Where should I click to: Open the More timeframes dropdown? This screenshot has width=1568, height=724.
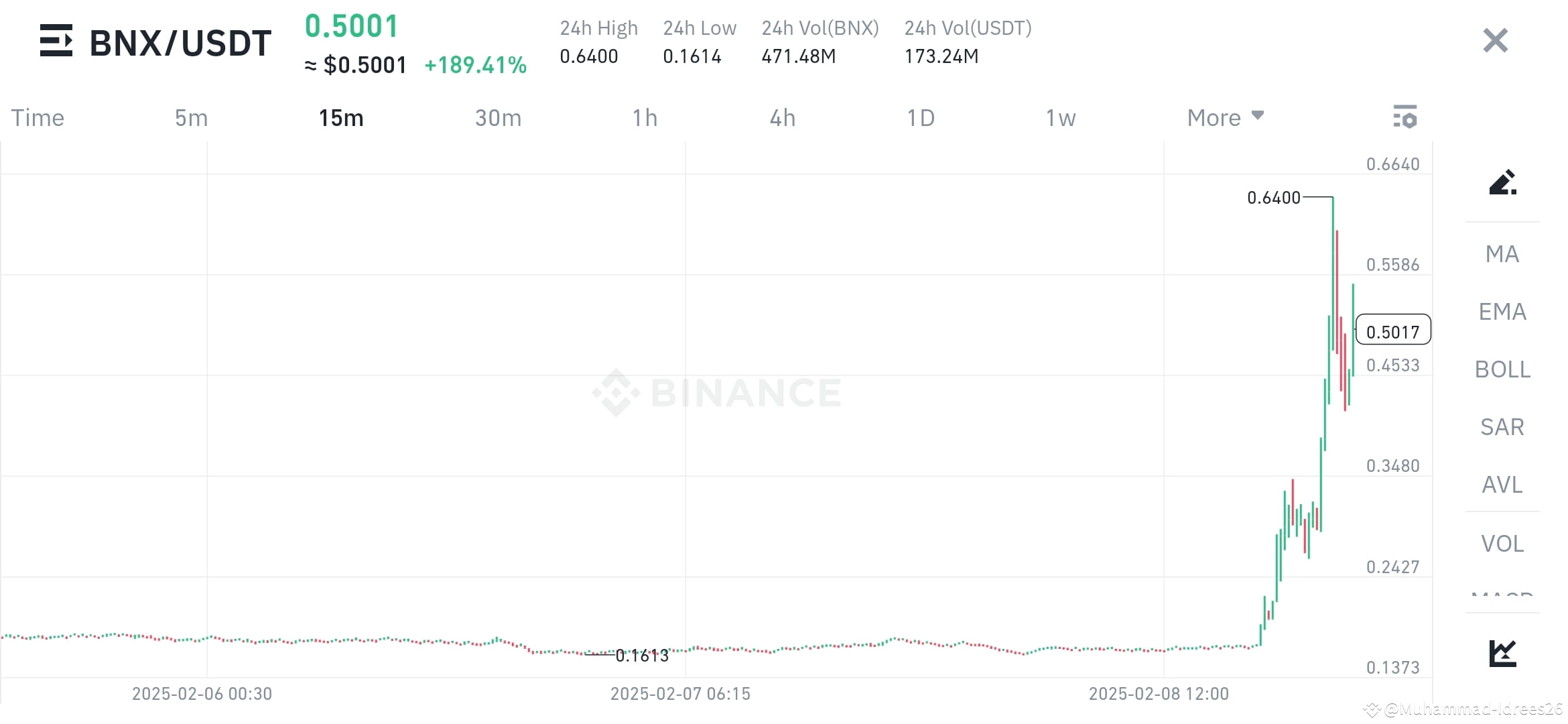[x=1225, y=117]
